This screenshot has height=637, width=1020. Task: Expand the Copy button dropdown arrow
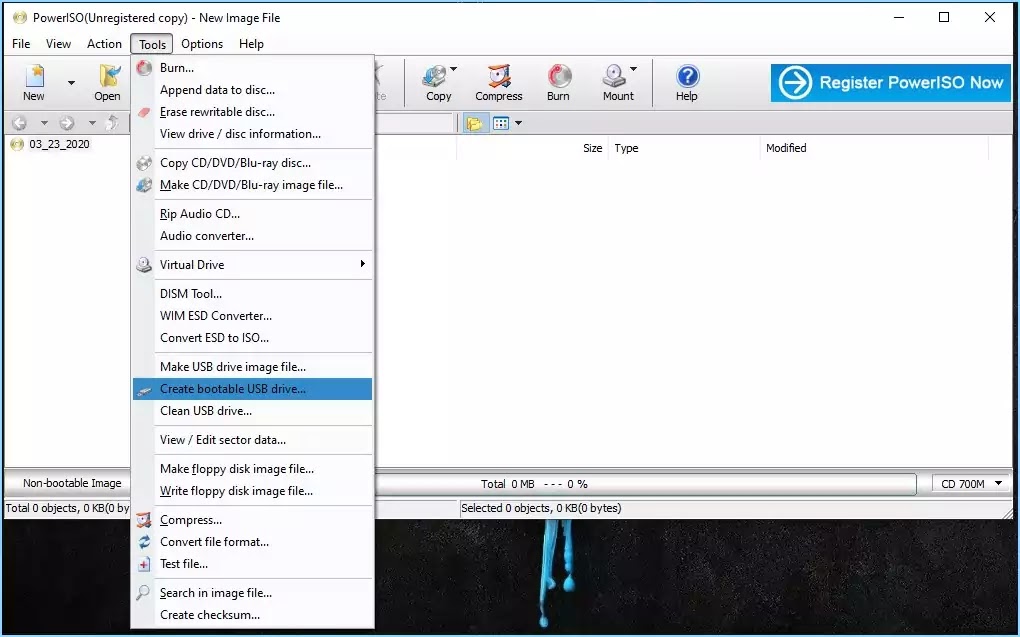point(453,69)
